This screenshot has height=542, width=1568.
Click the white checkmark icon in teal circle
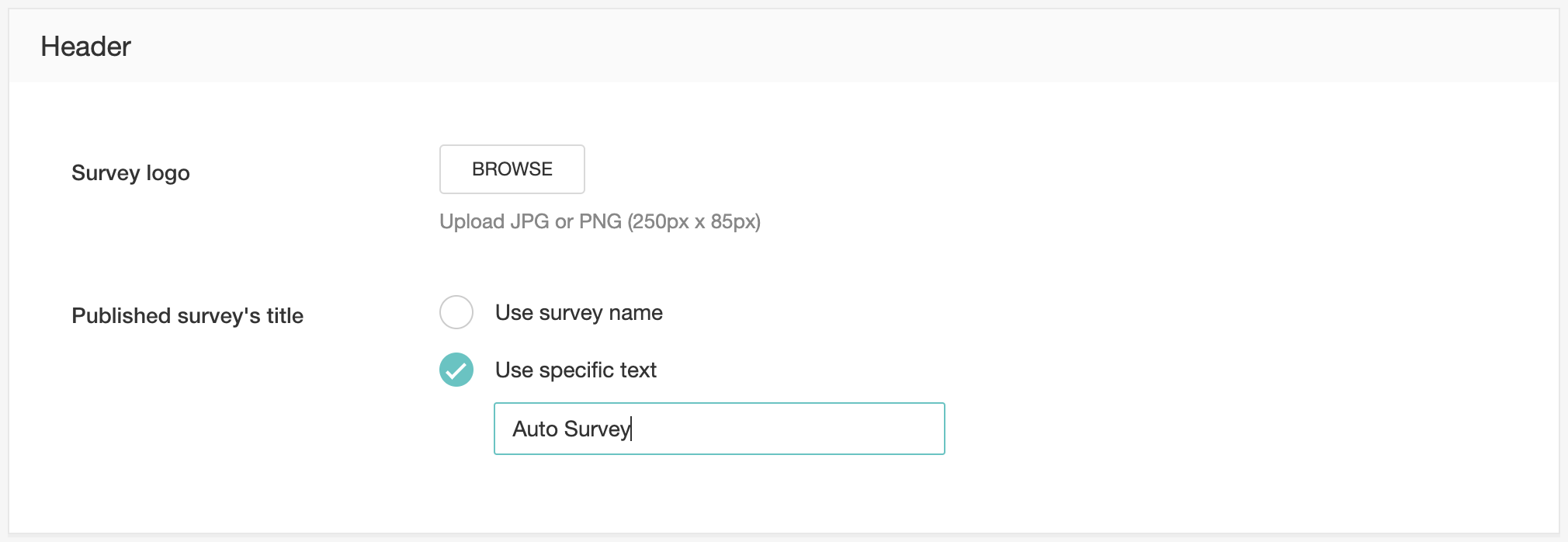pyautogui.click(x=456, y=370)
